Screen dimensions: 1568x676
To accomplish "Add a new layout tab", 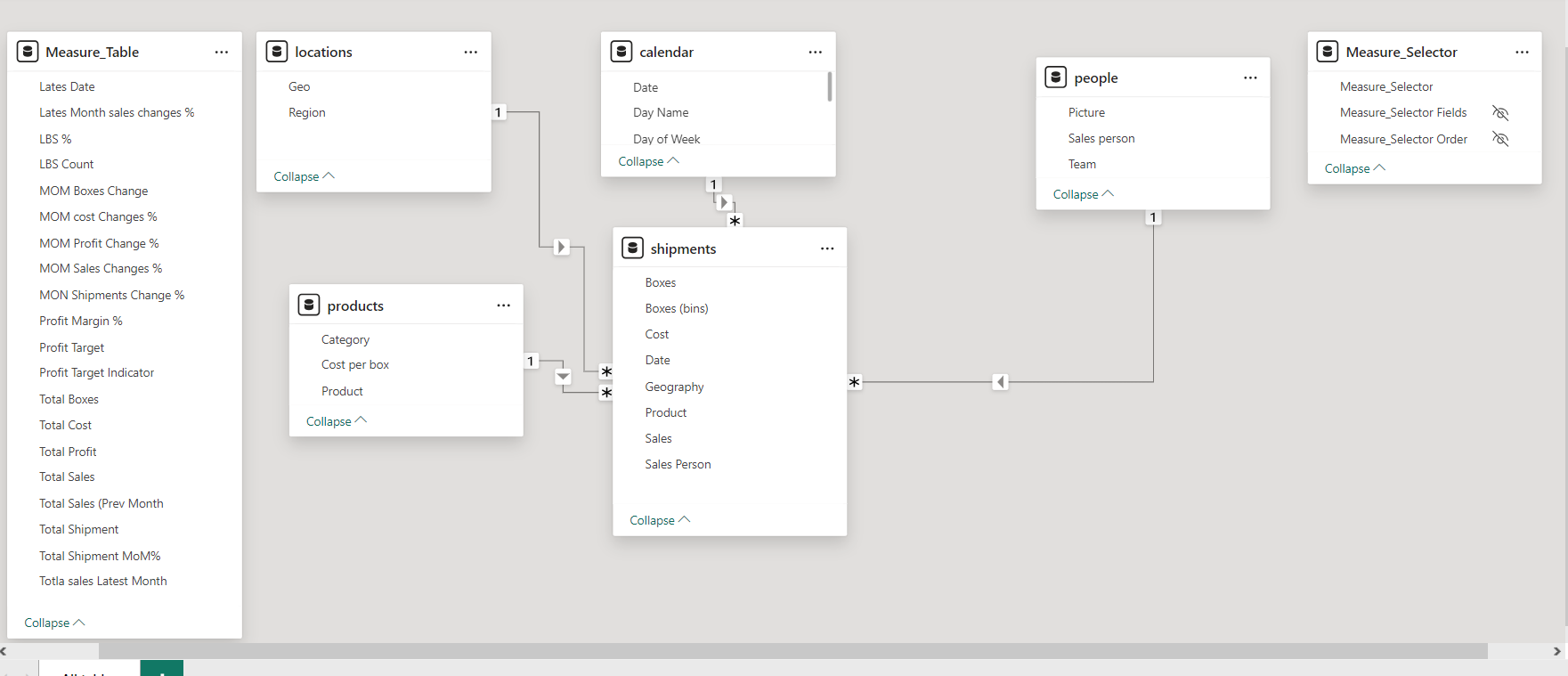I will coord(161,670).
